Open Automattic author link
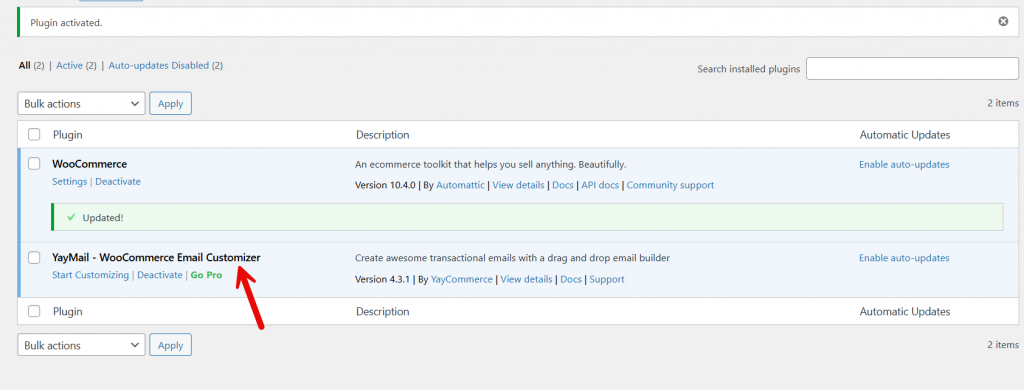This screenshot has height=390, width=1024. pos(460,185)
